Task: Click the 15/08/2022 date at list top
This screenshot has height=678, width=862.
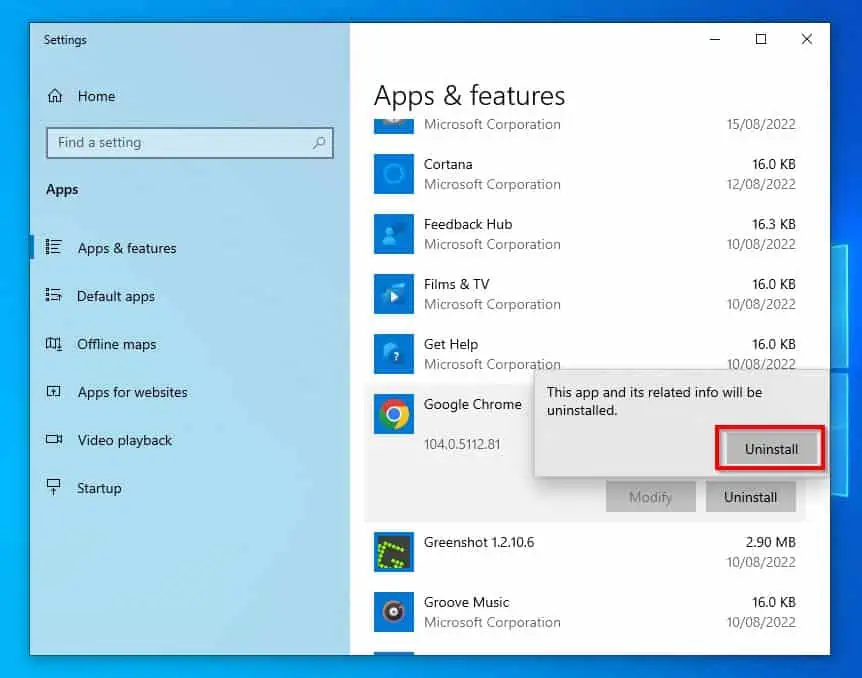Action: click(x=761, y=124)
